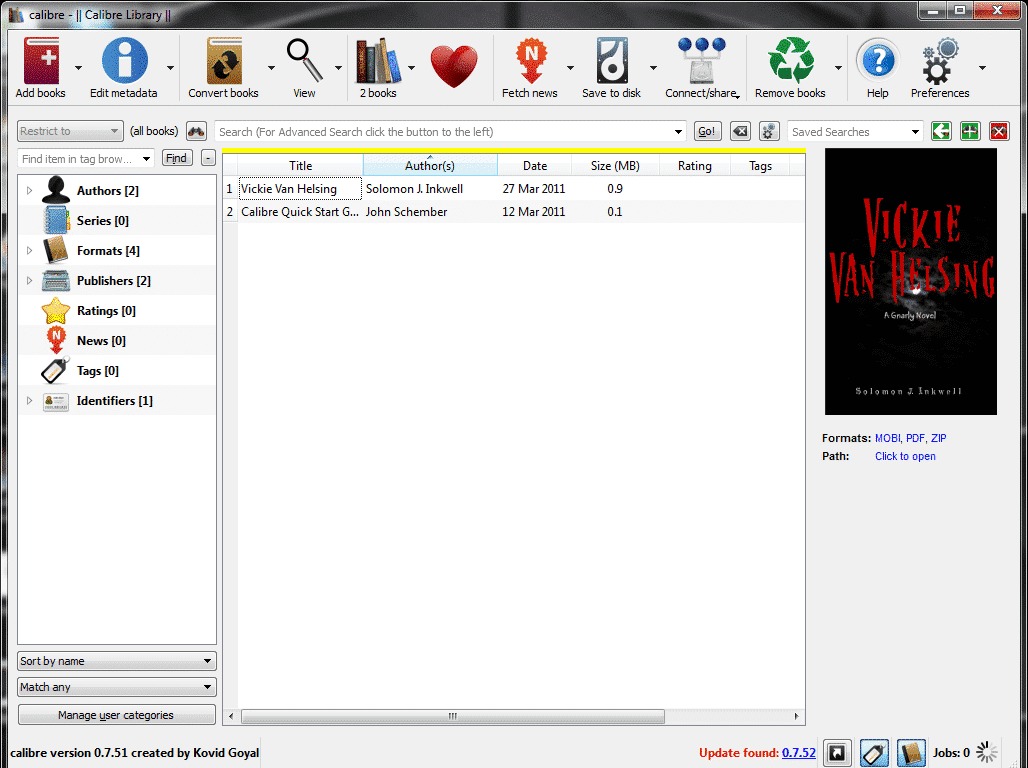This screenshot has width=1028, height=768.
Task: Save current search with green plus
Action: coord(970,131)
